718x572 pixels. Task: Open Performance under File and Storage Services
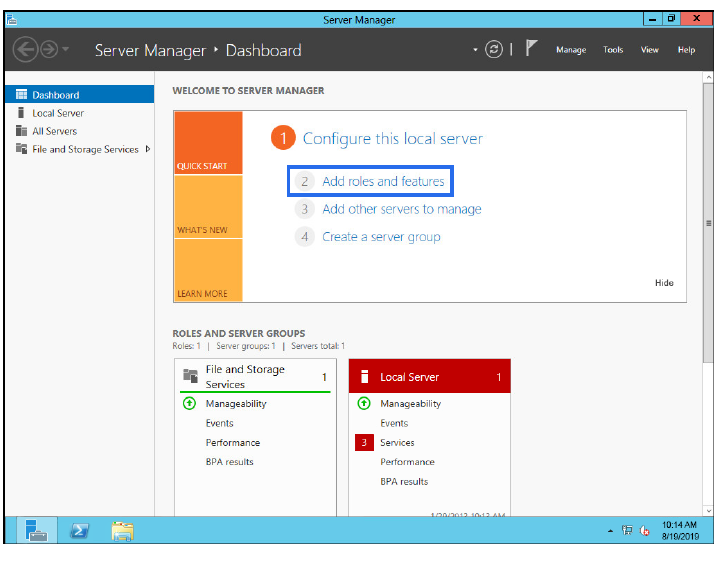click(x=233, y=442)
